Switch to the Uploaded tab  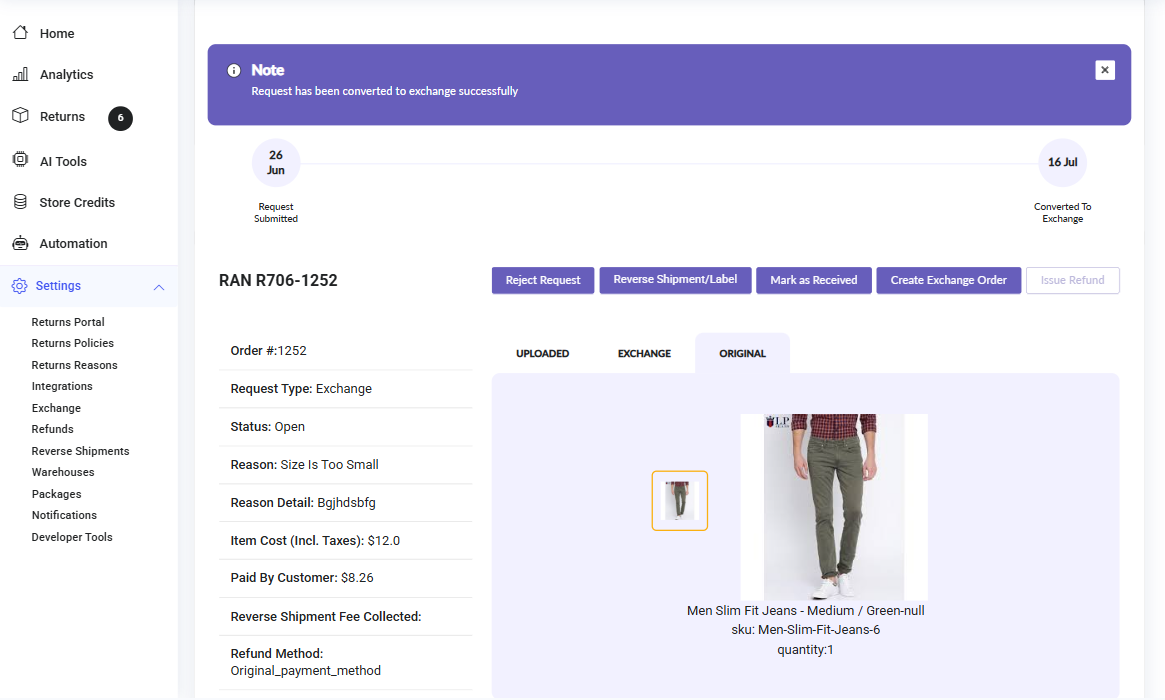point(542,354)
